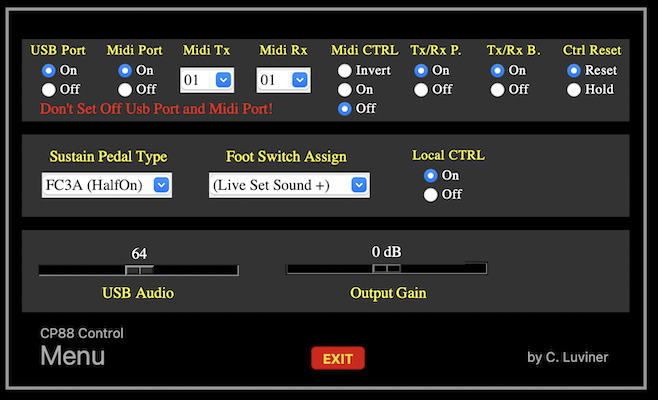Select Reset under Ctrl Reset
This screenshot has height=400, width=658.
(574, 71)
